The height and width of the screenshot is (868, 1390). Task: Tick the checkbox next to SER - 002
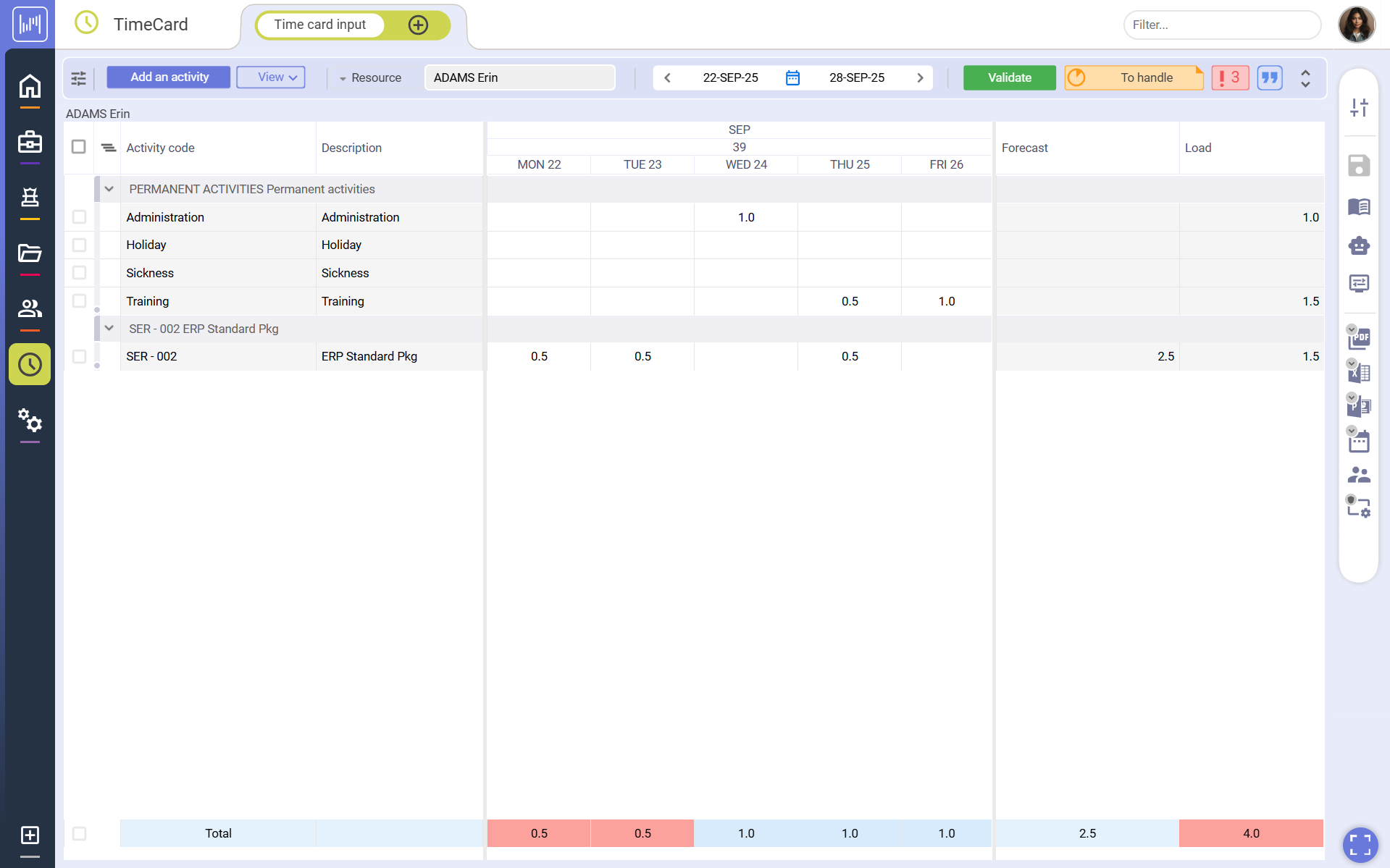pyautogui.click(x=79, y=356)
